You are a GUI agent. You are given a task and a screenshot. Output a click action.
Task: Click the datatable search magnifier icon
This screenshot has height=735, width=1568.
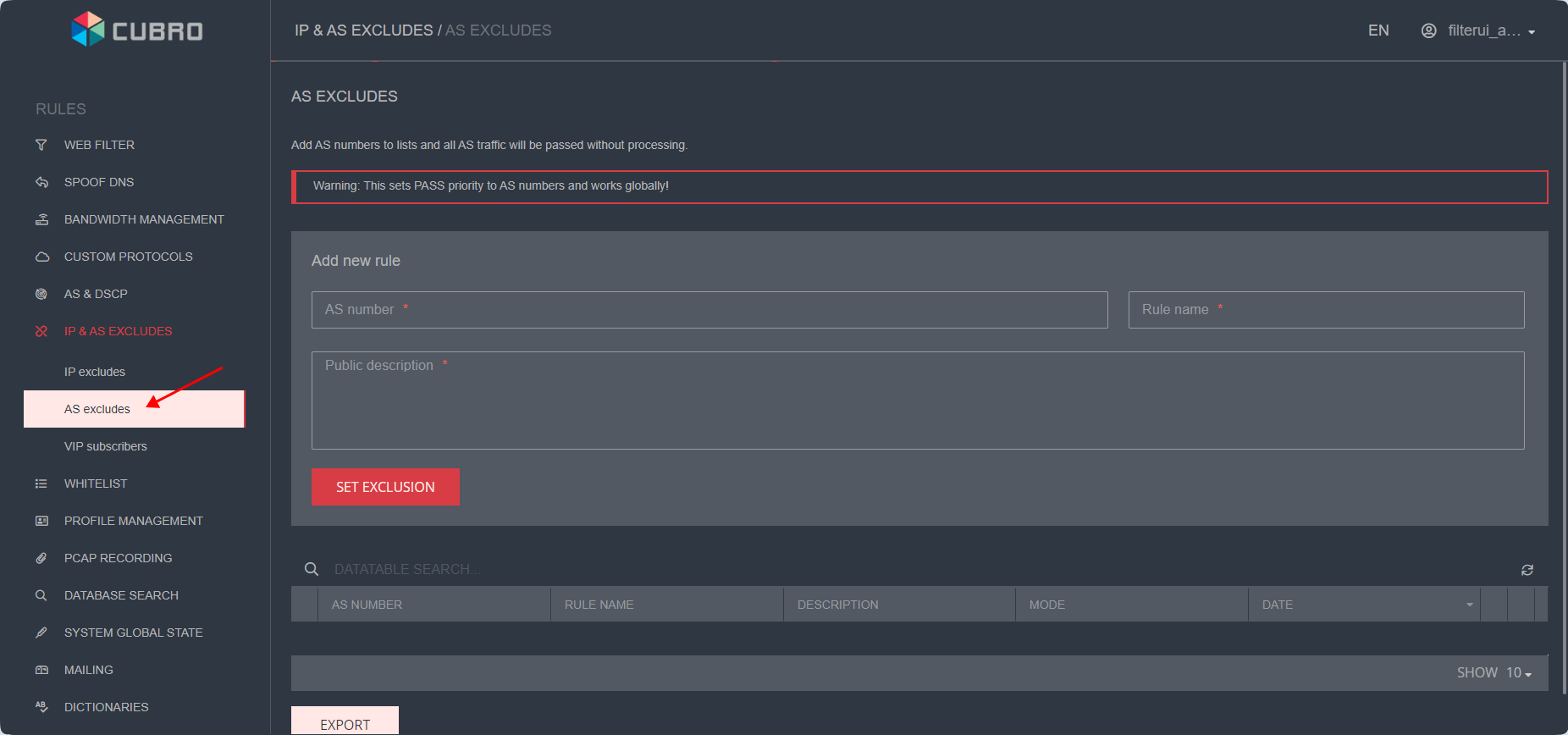[x=312, y=569]
